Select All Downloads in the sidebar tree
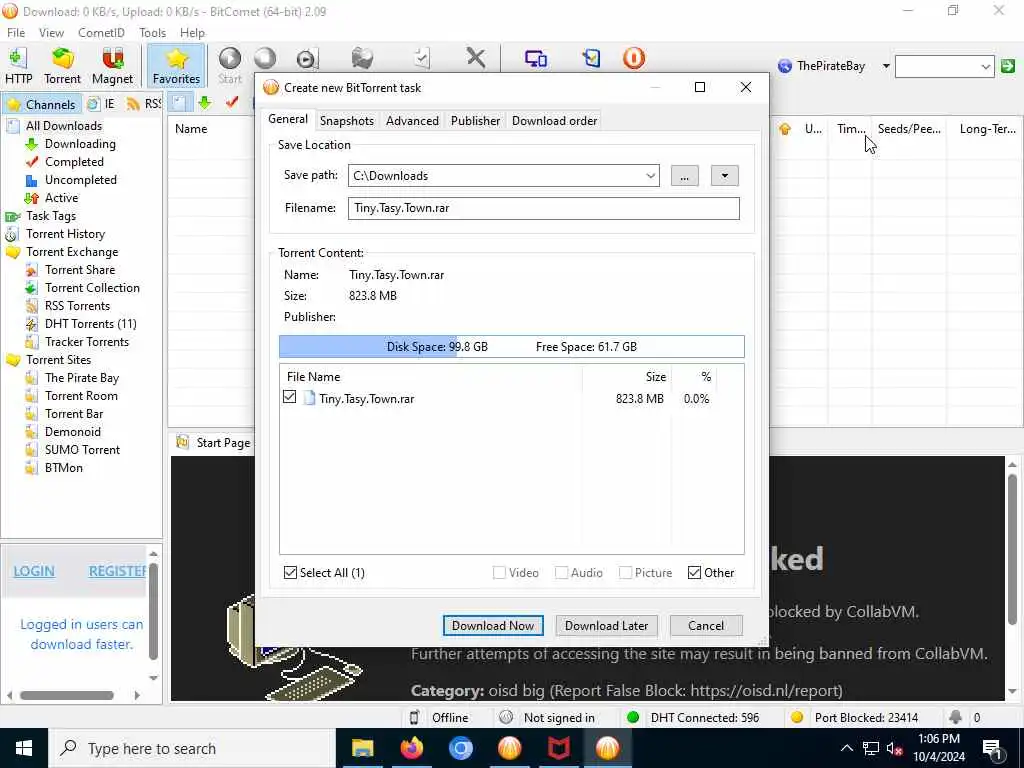Viewport: 1024px width, 768px height. [64, 126]
